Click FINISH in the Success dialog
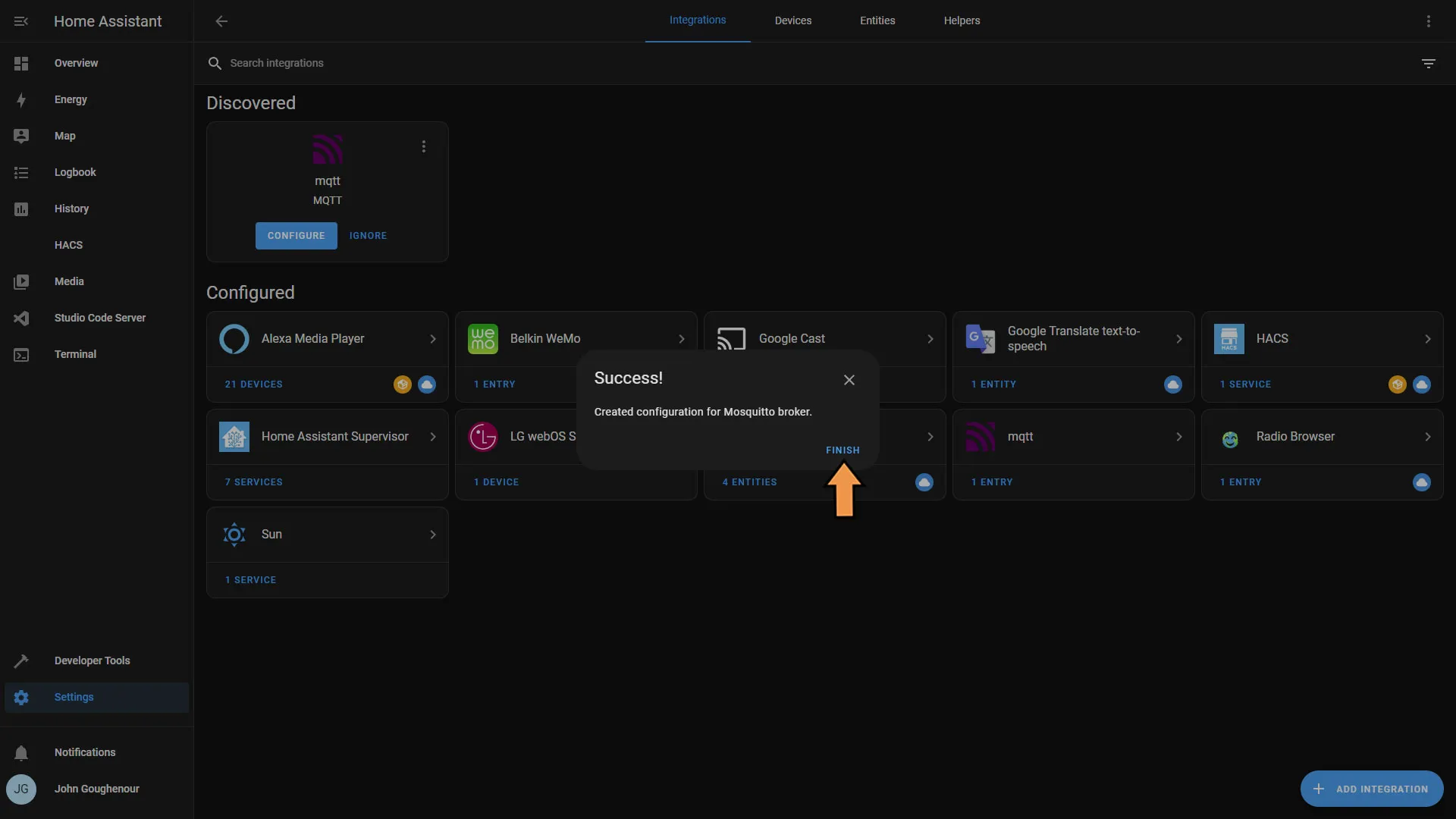 [x=843, y=450]
